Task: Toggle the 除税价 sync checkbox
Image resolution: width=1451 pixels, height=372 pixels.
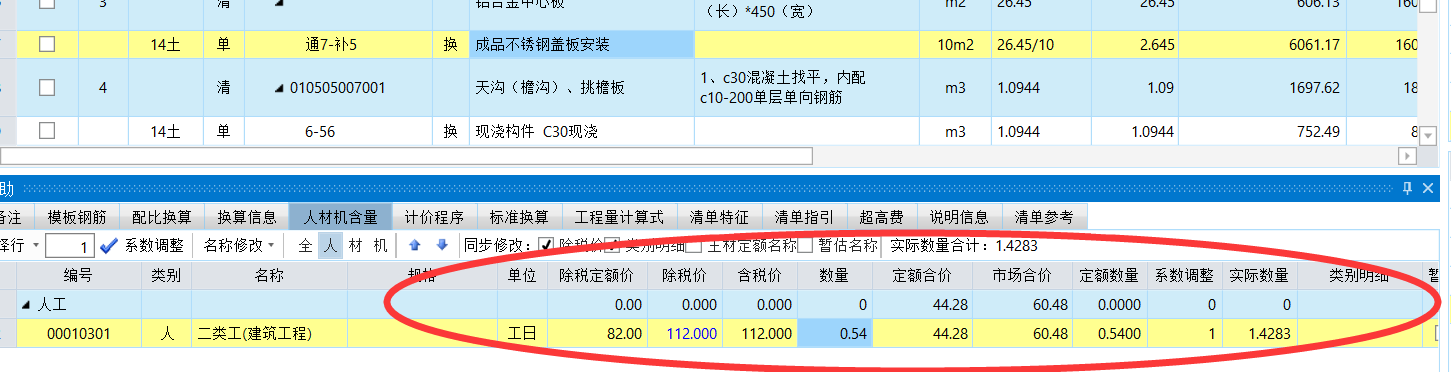Action: [x=546, y=245]
